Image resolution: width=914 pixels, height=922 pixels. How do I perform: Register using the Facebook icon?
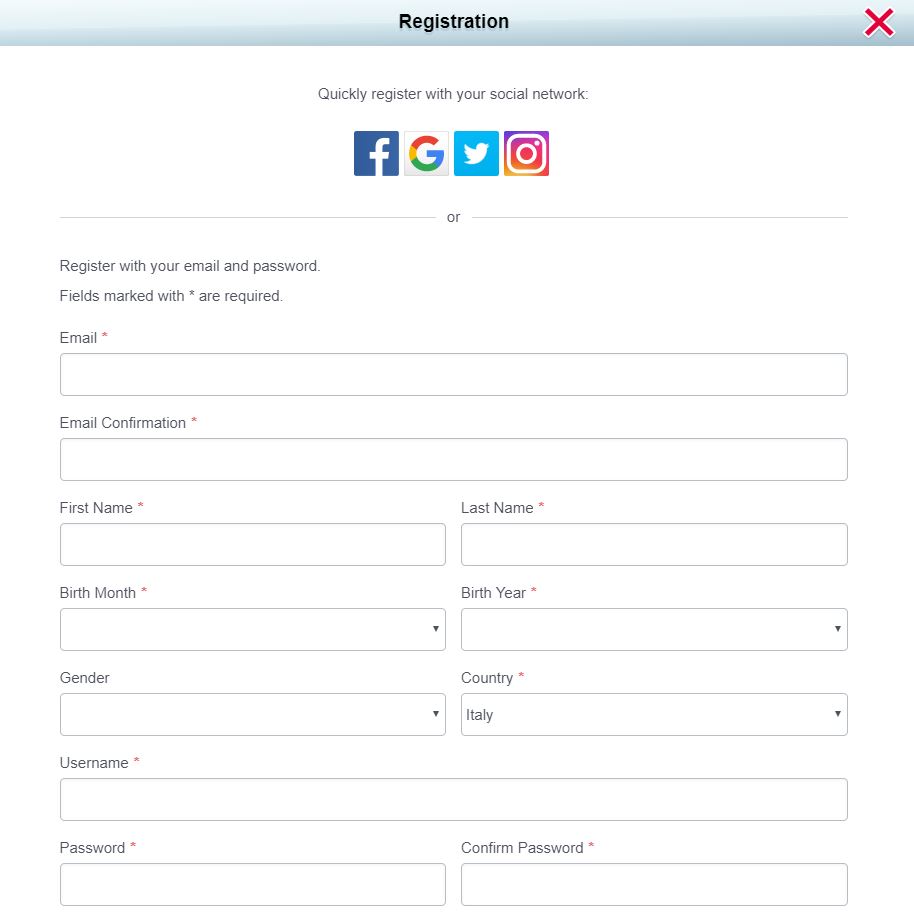click(x=376, y=154)
